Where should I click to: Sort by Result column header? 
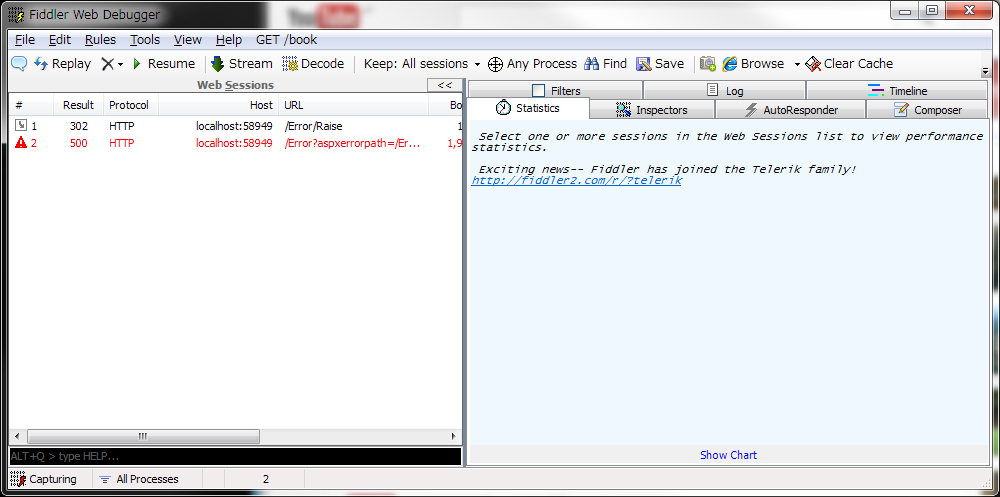pyautogui.click(x=77, y=105)
